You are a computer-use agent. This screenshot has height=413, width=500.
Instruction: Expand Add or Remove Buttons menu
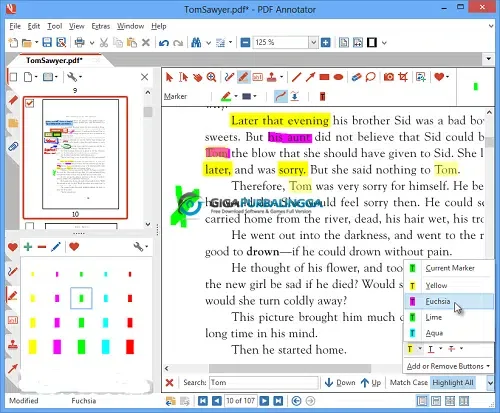[x=448, y=366]
